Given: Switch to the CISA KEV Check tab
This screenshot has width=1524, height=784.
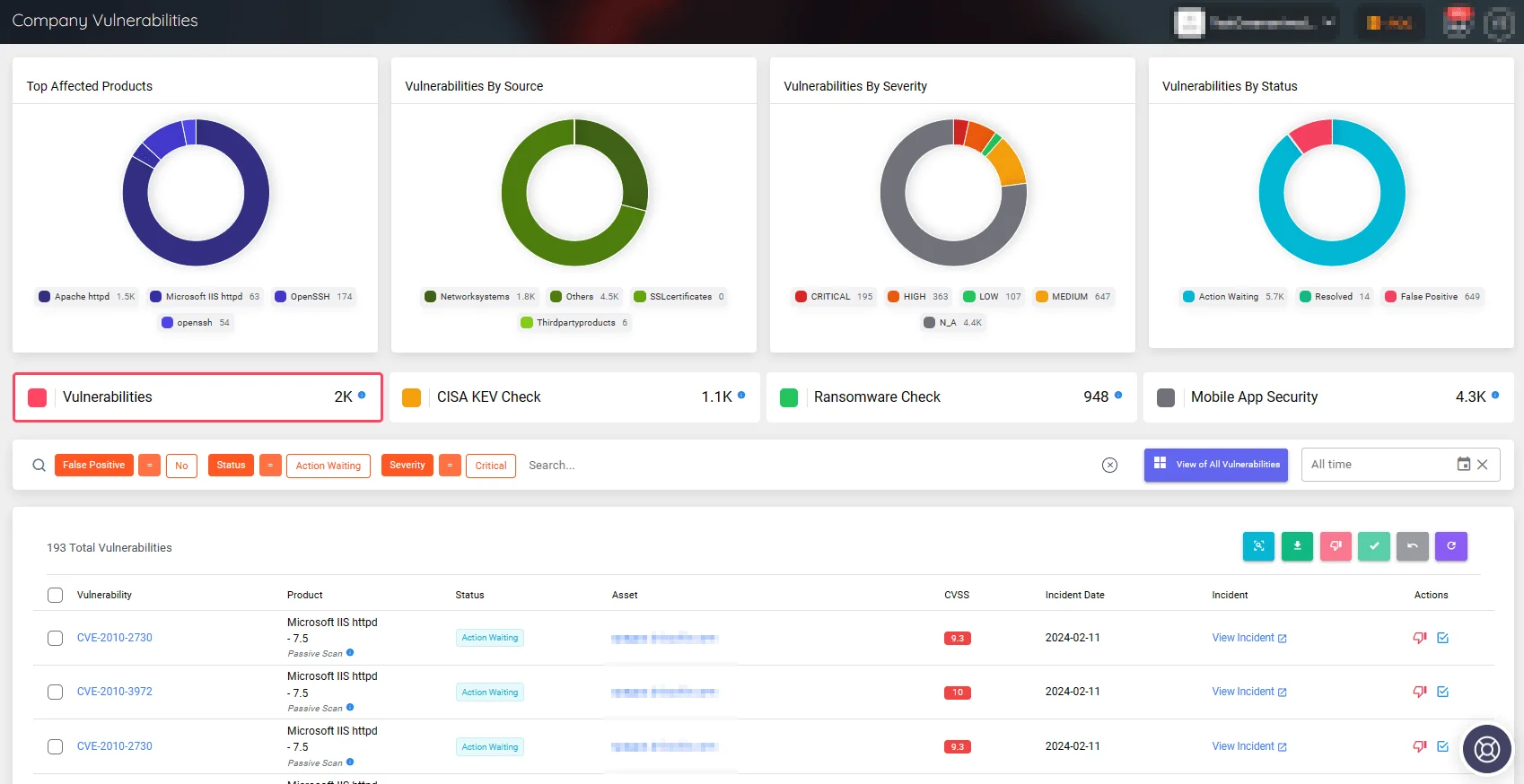Looking at the screenshot, I should point(574,397).
